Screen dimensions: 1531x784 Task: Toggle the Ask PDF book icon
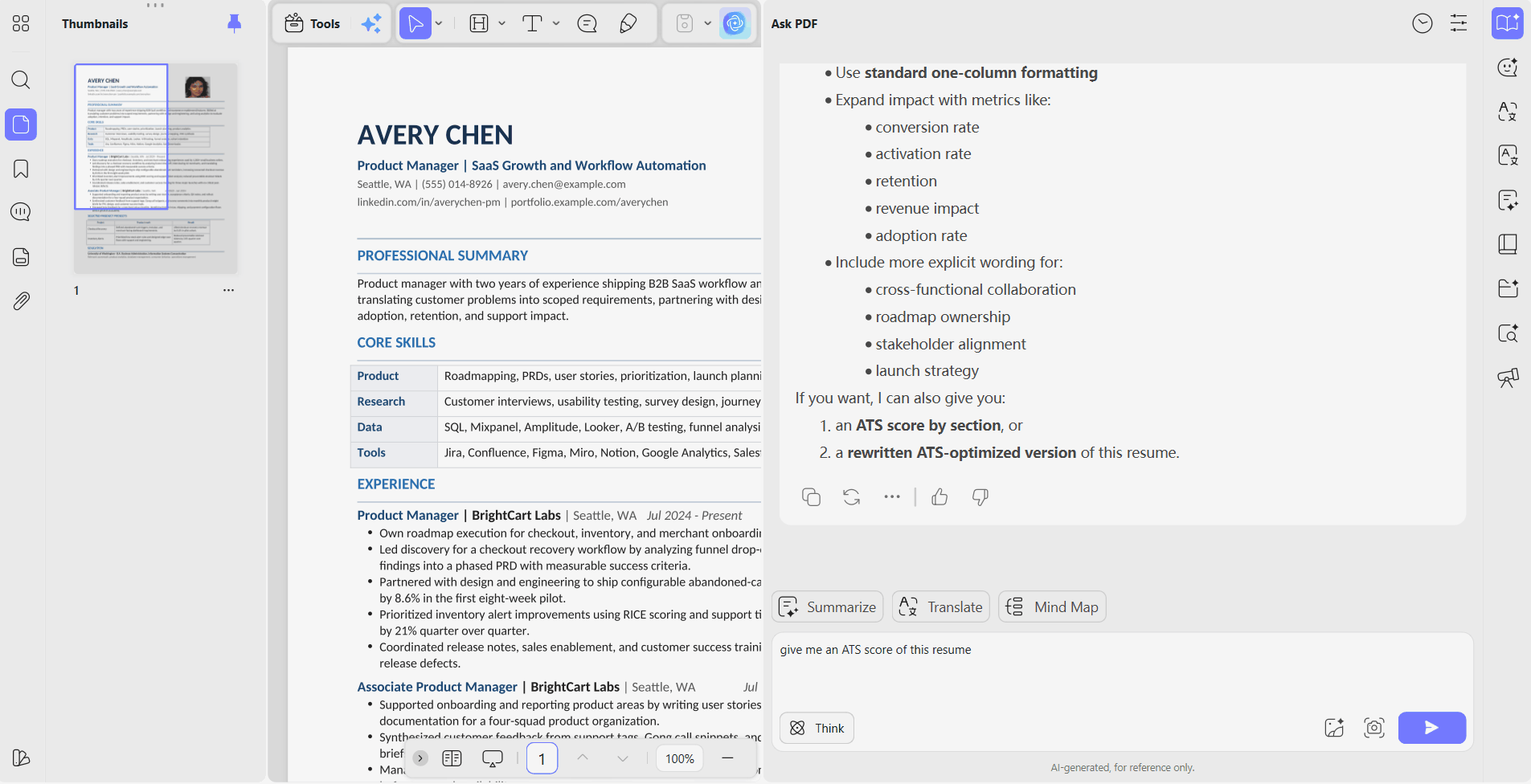[1508, 23]
